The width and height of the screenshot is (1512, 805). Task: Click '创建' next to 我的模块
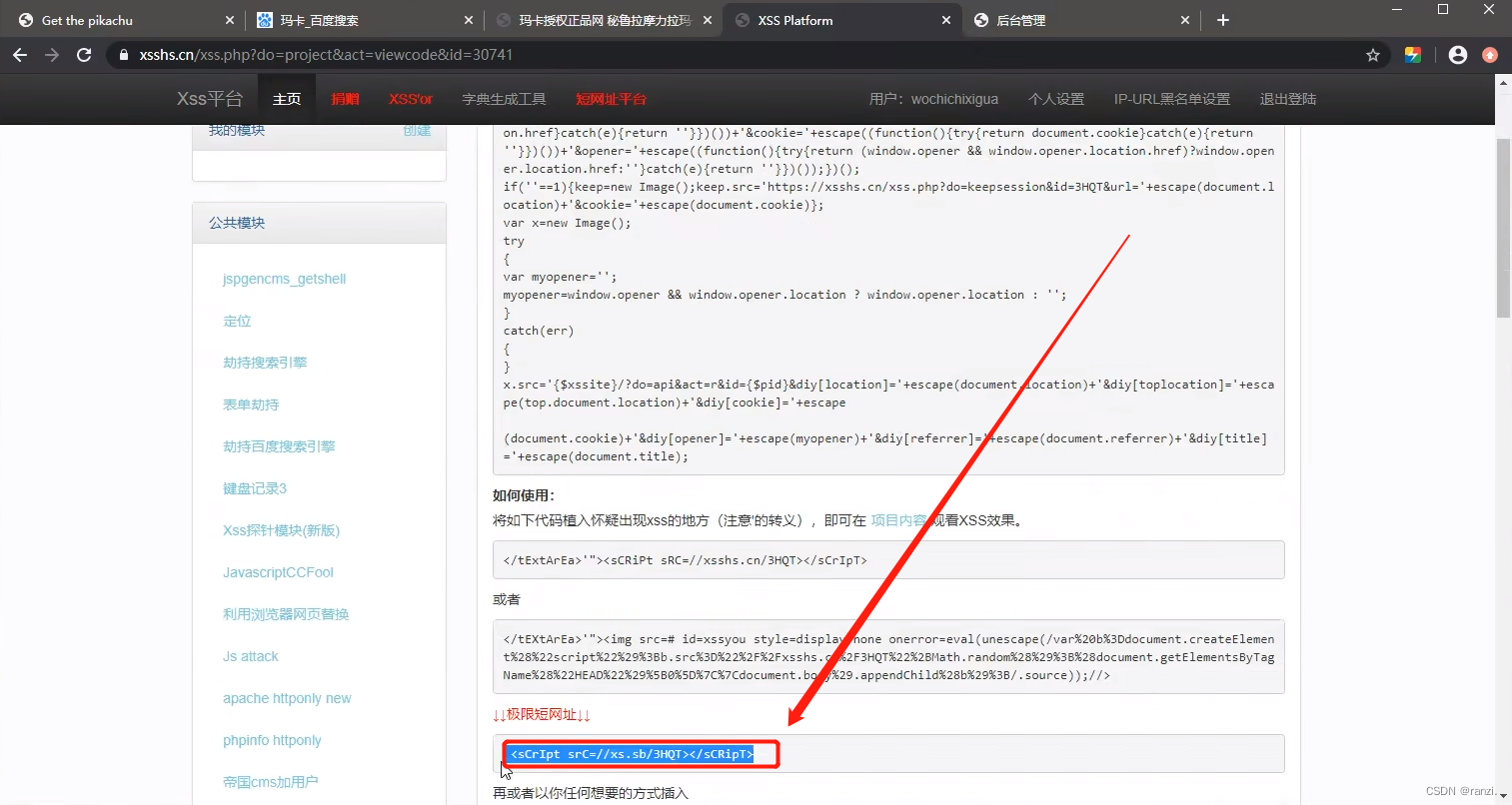point(417,131)
